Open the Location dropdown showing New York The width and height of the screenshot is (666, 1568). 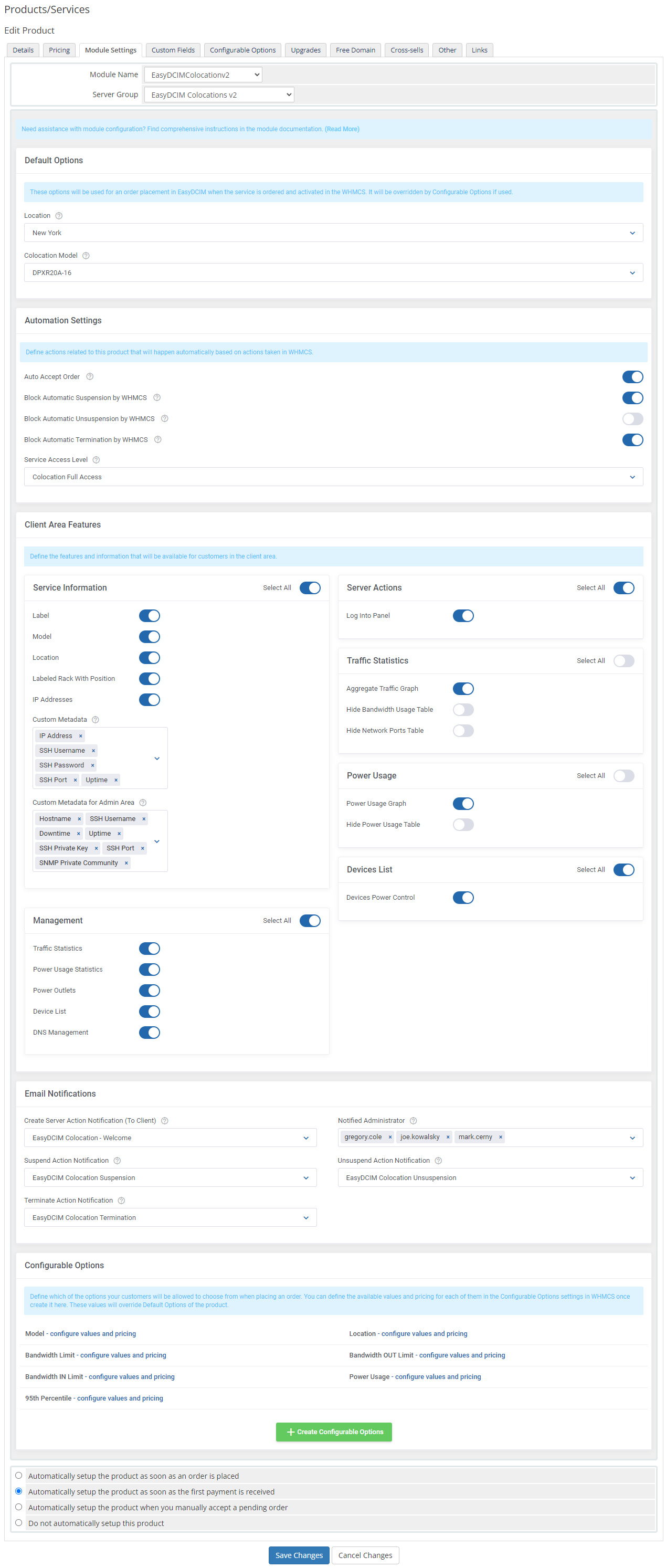point(333,233)
